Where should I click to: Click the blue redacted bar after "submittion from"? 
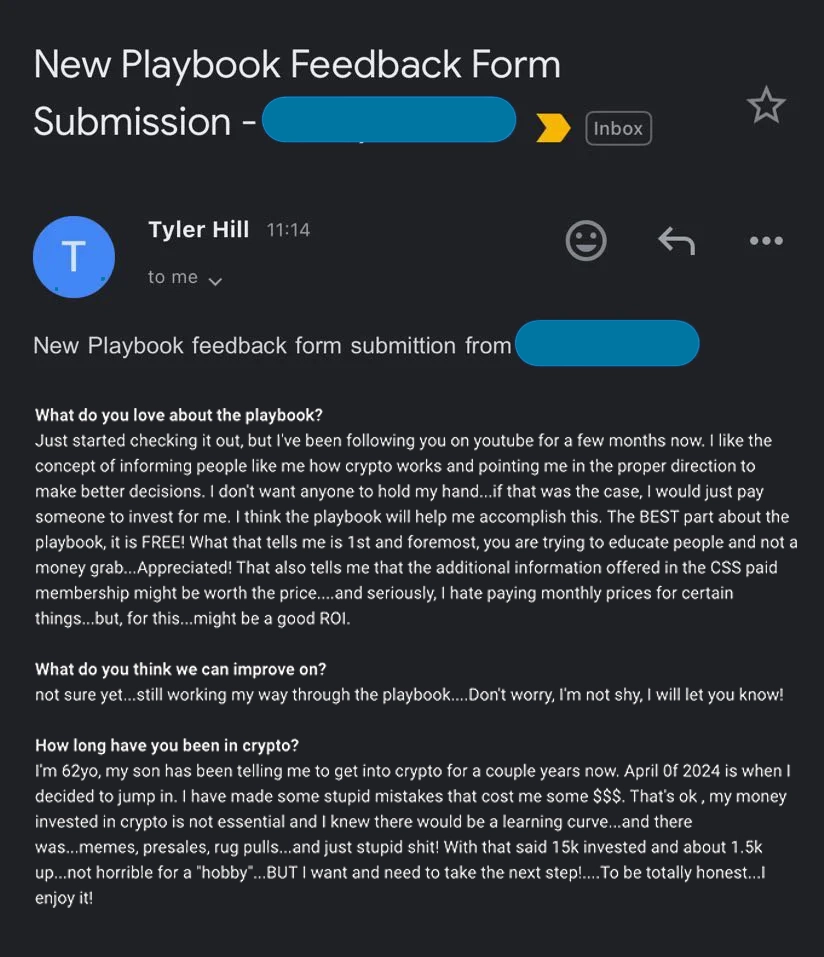pyautogui.click(x=607, y=343)
